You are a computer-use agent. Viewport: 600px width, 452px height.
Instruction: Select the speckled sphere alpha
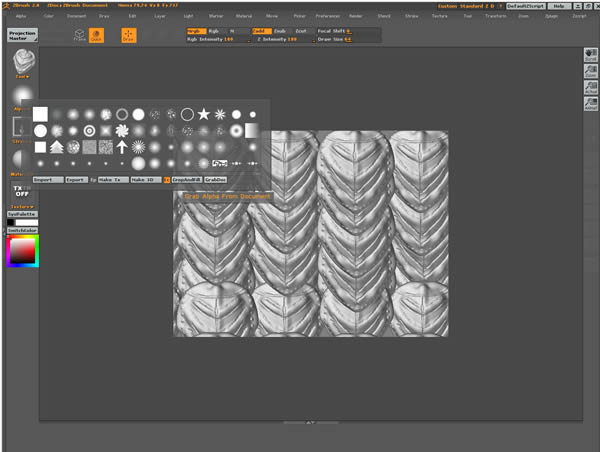coord(73,147)
